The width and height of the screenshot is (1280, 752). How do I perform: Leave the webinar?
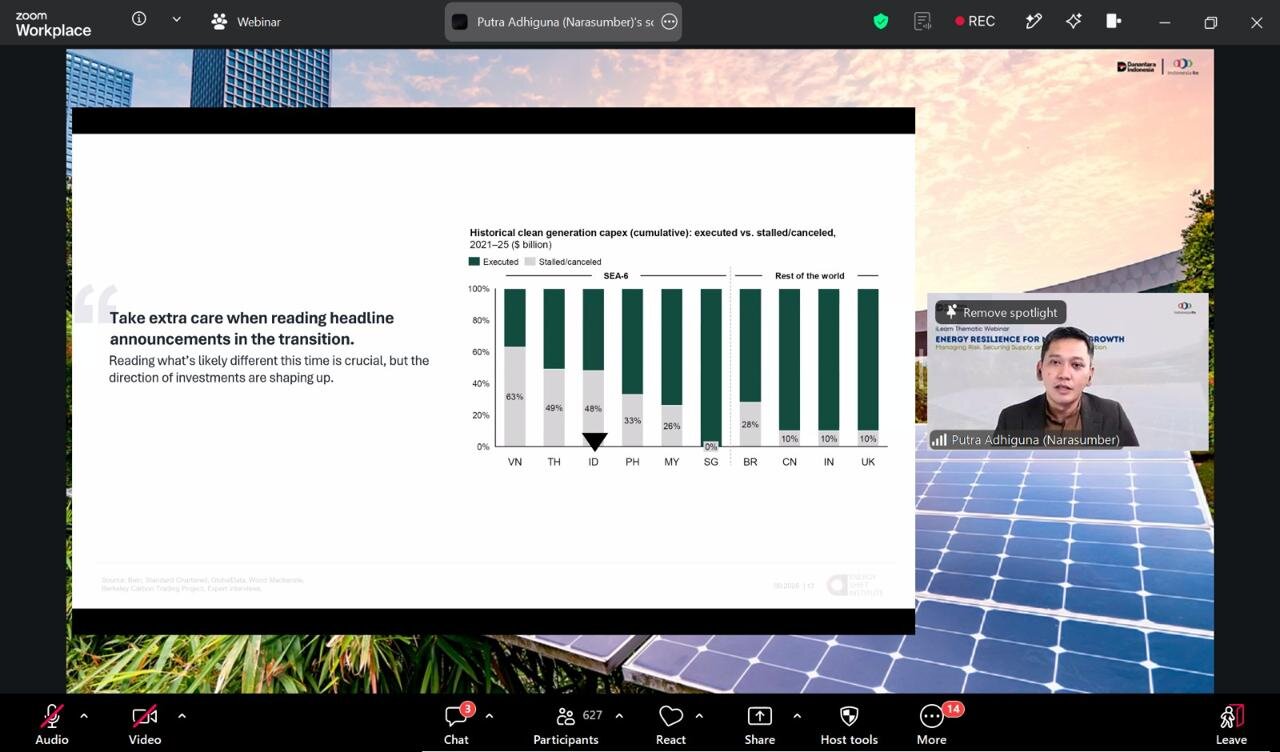[x=1231, y=717]
